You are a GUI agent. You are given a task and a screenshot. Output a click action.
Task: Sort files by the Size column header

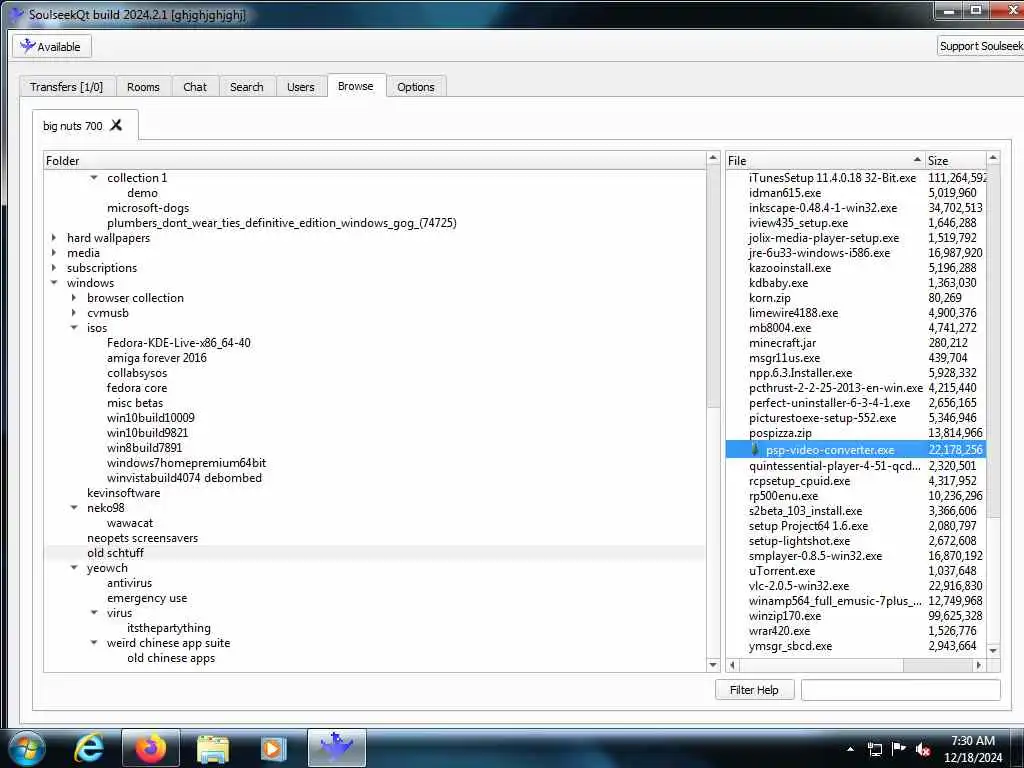tap(955, 161)
